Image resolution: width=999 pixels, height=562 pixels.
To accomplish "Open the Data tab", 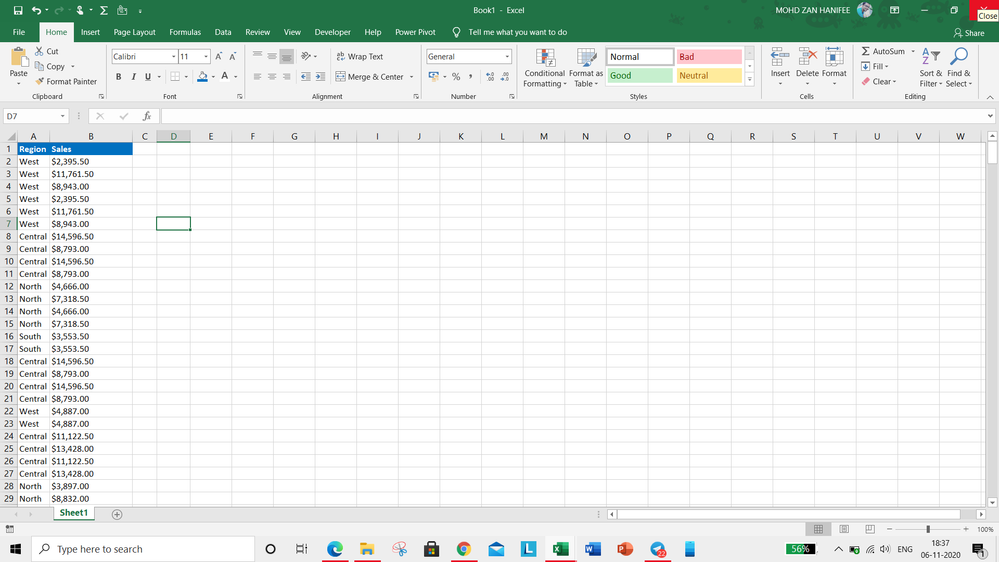I will (223, 32).
